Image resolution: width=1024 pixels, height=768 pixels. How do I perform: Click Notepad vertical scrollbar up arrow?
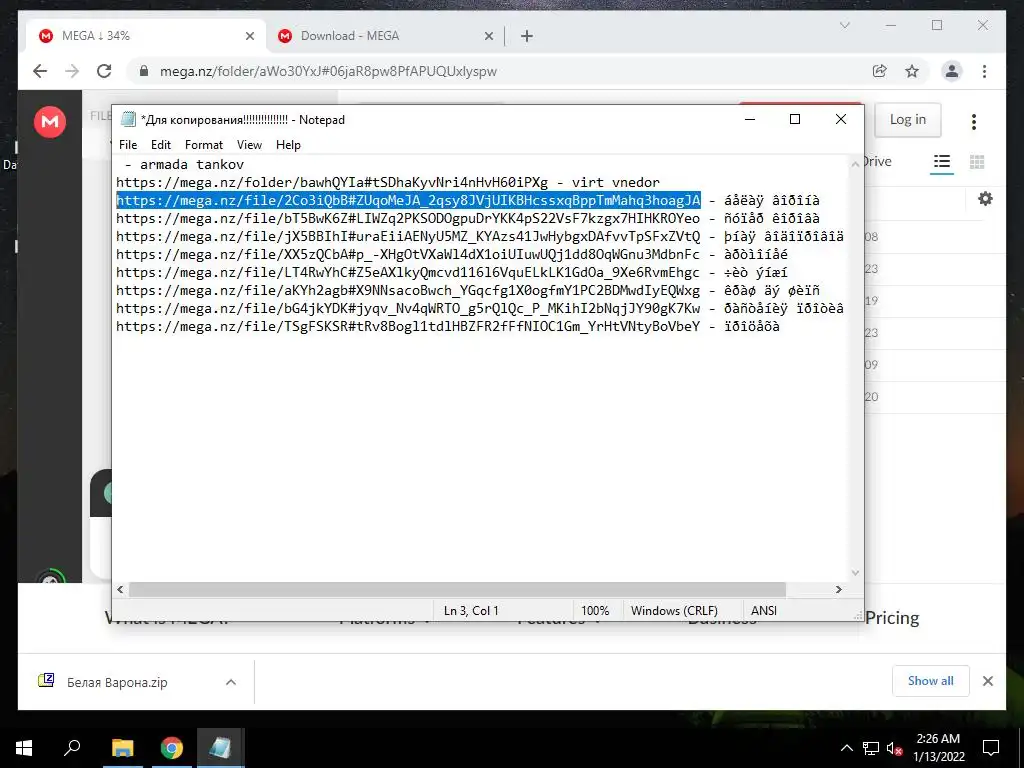[855, 164]
